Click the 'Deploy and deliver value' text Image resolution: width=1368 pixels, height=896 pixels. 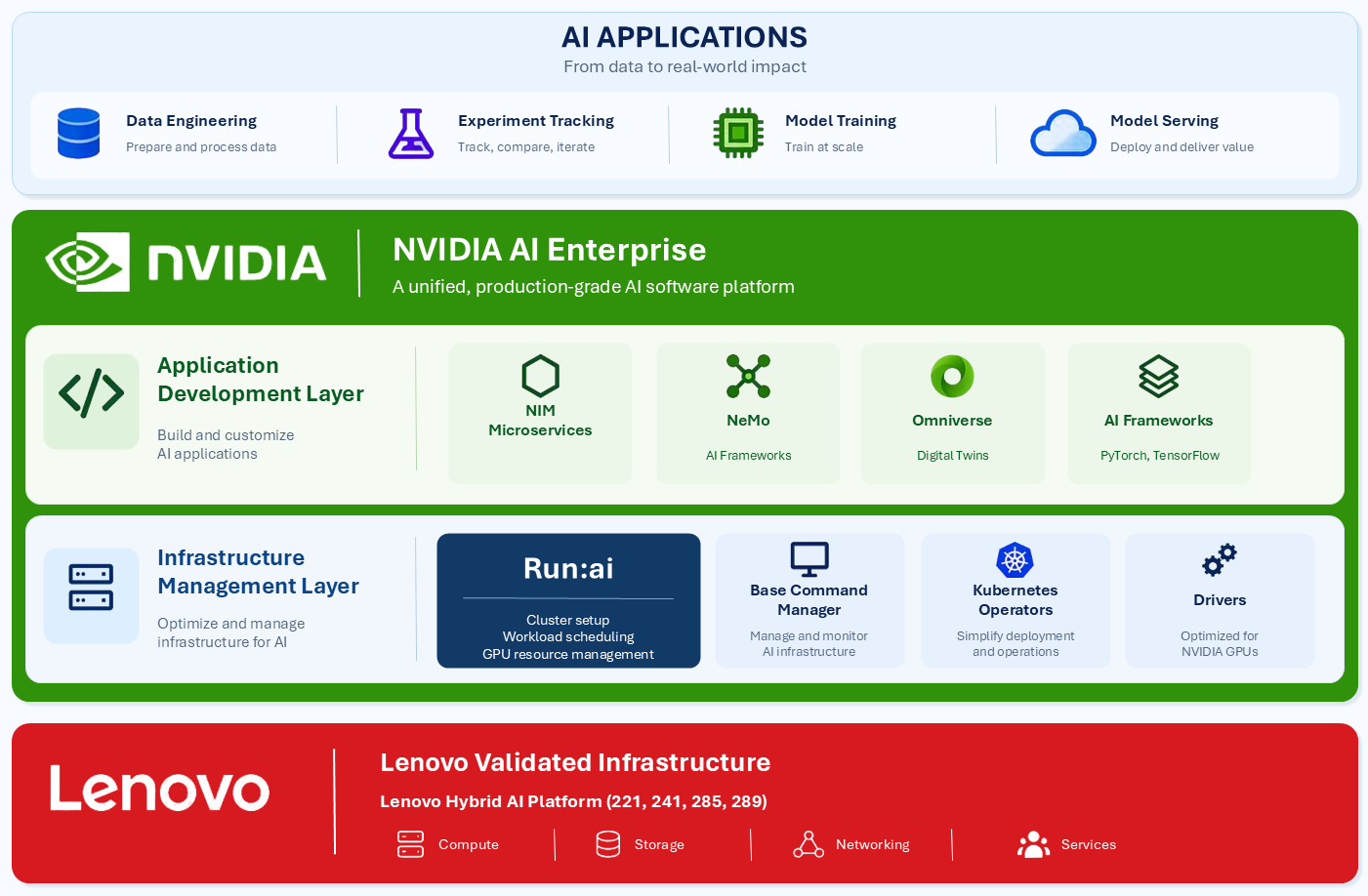(x=1181, y=147)
